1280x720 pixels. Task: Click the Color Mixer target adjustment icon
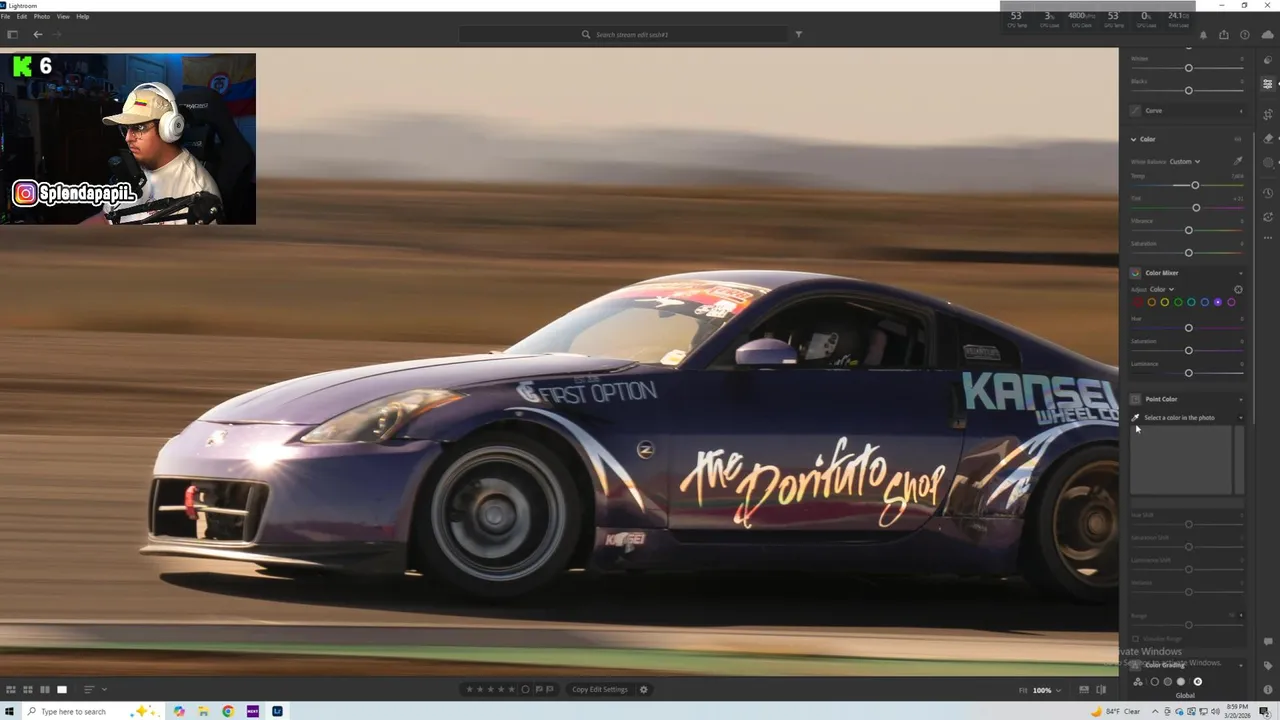(x=1238, y=289)
